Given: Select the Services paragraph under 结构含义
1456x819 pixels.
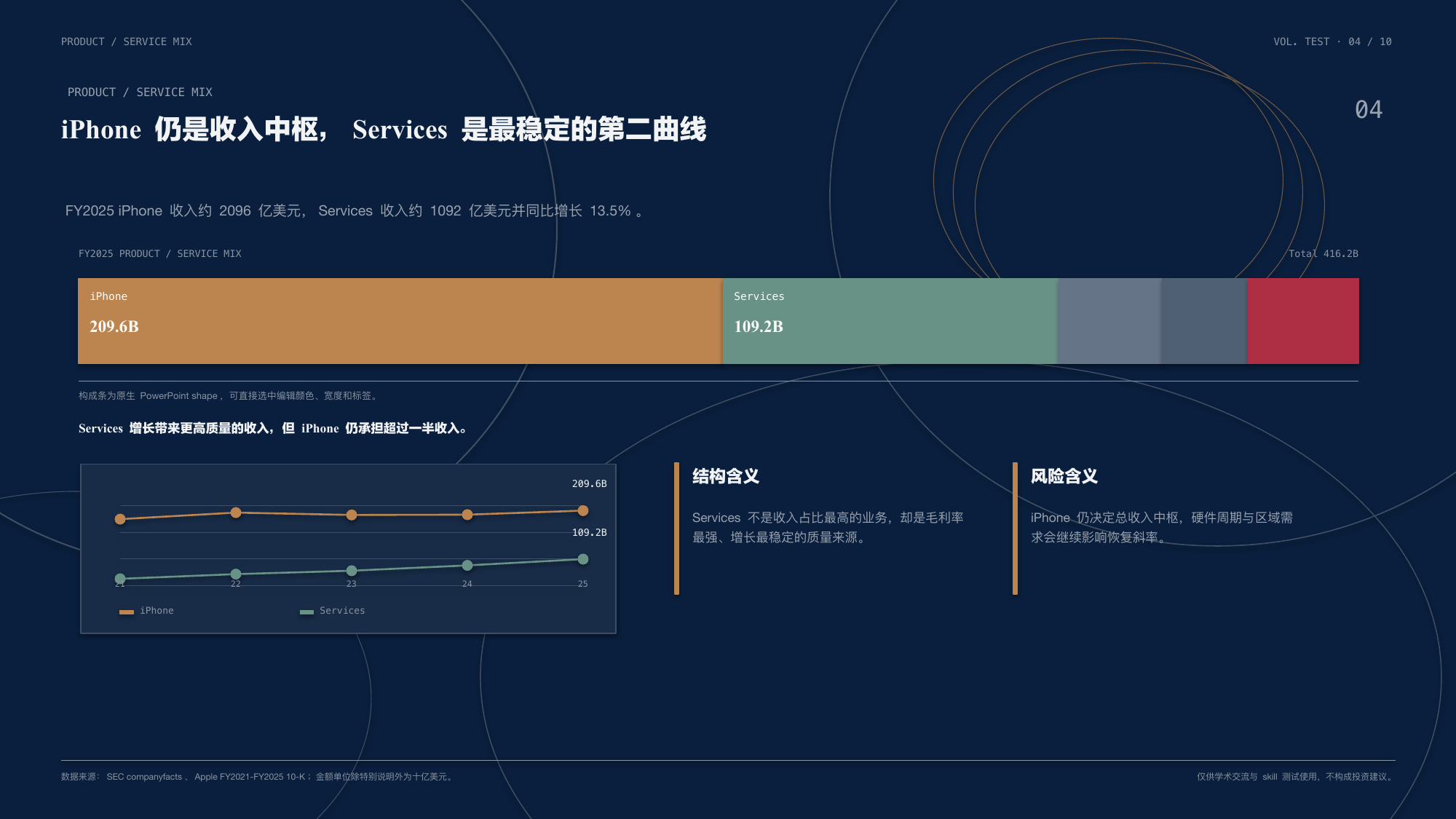Looking at the screenshot, I should (x=828, y=528).
